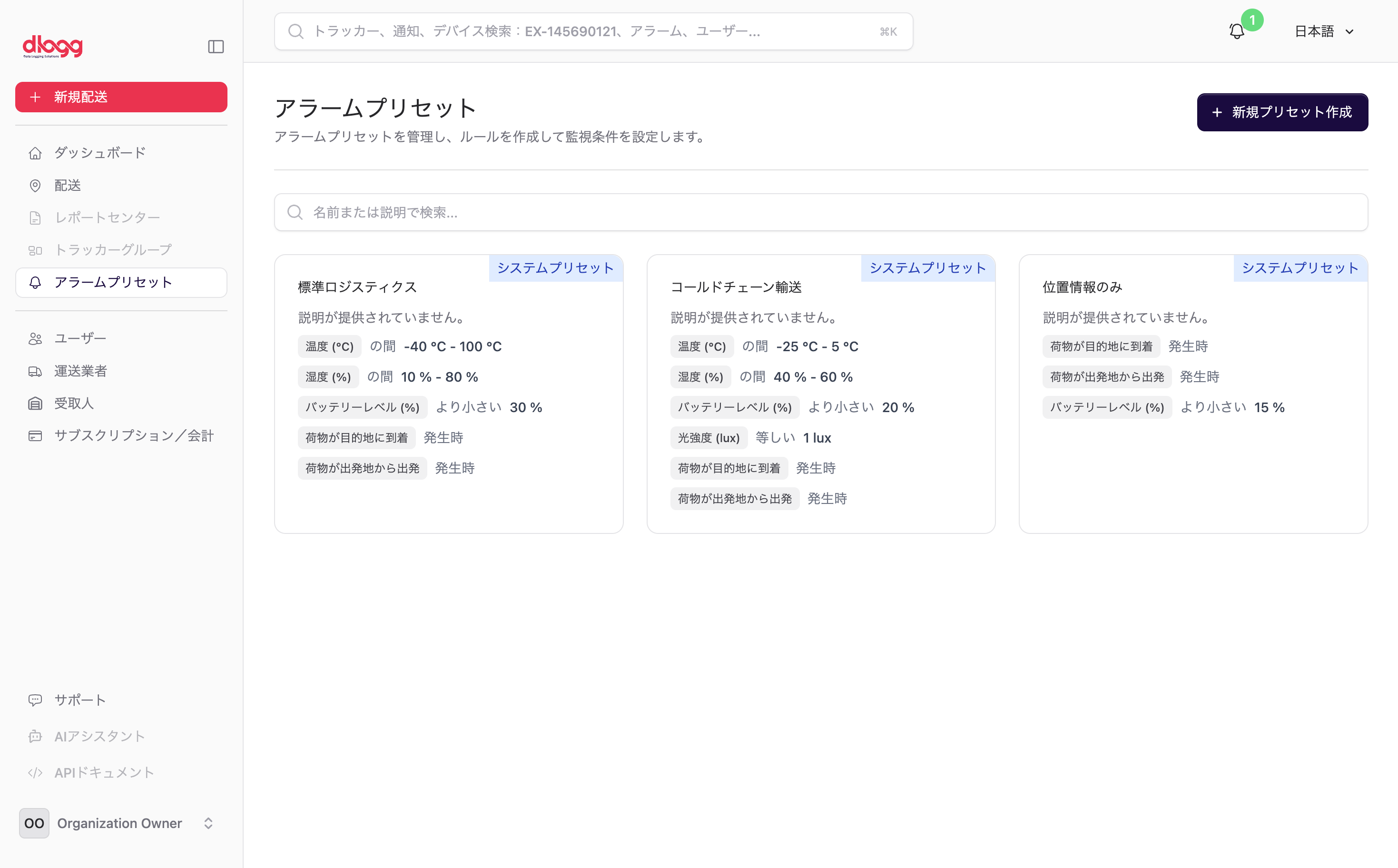Focus the 名前または説明で検索 search field
This screenshot has width=1398, height=868.
(x=821, y=212)
